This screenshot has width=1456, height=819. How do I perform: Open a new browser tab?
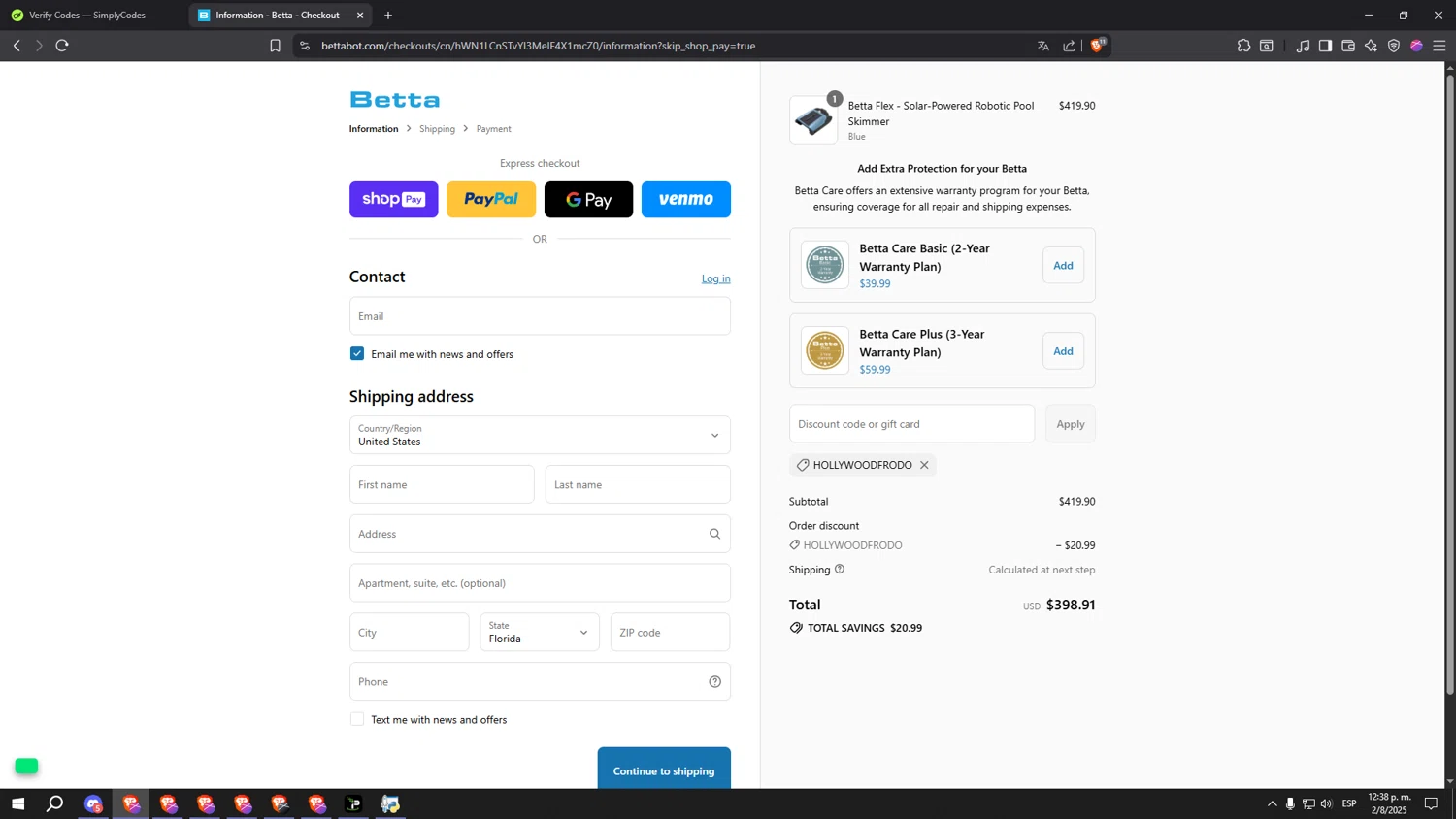(388, 16)
